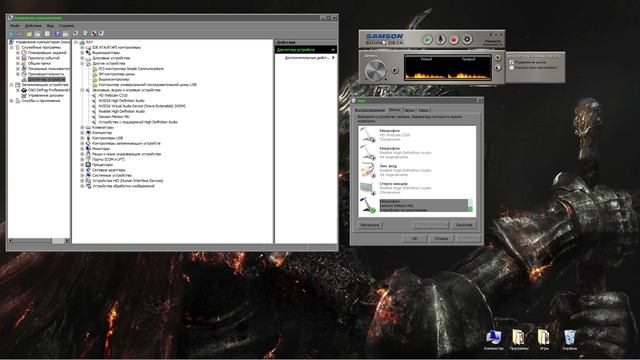Click the Свойства button in Sound dialog
Image resolution: width=640 pixels, height=360 pixels.
[464, 225]
